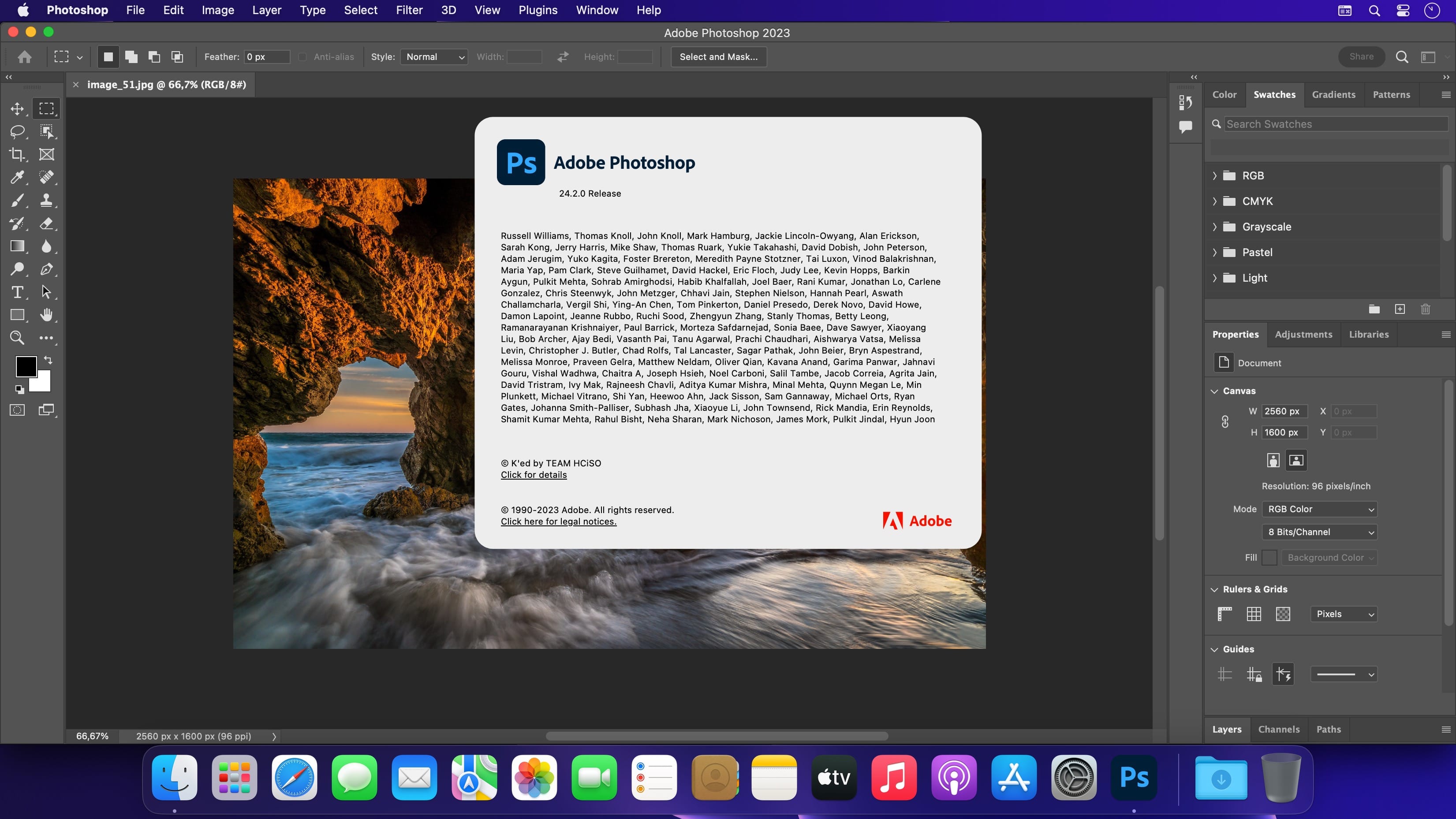Select the Type tool
1456x819 pixels.
pos(18,292)
